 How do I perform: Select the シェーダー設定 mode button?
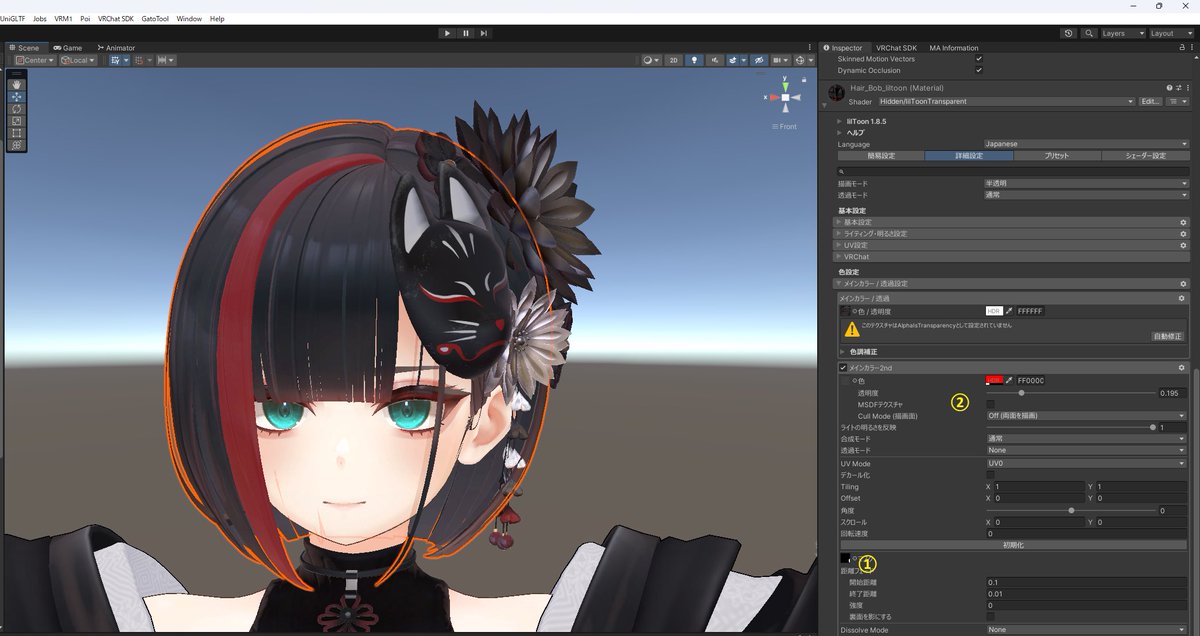pyautogui.click(x=1145, y=156)
